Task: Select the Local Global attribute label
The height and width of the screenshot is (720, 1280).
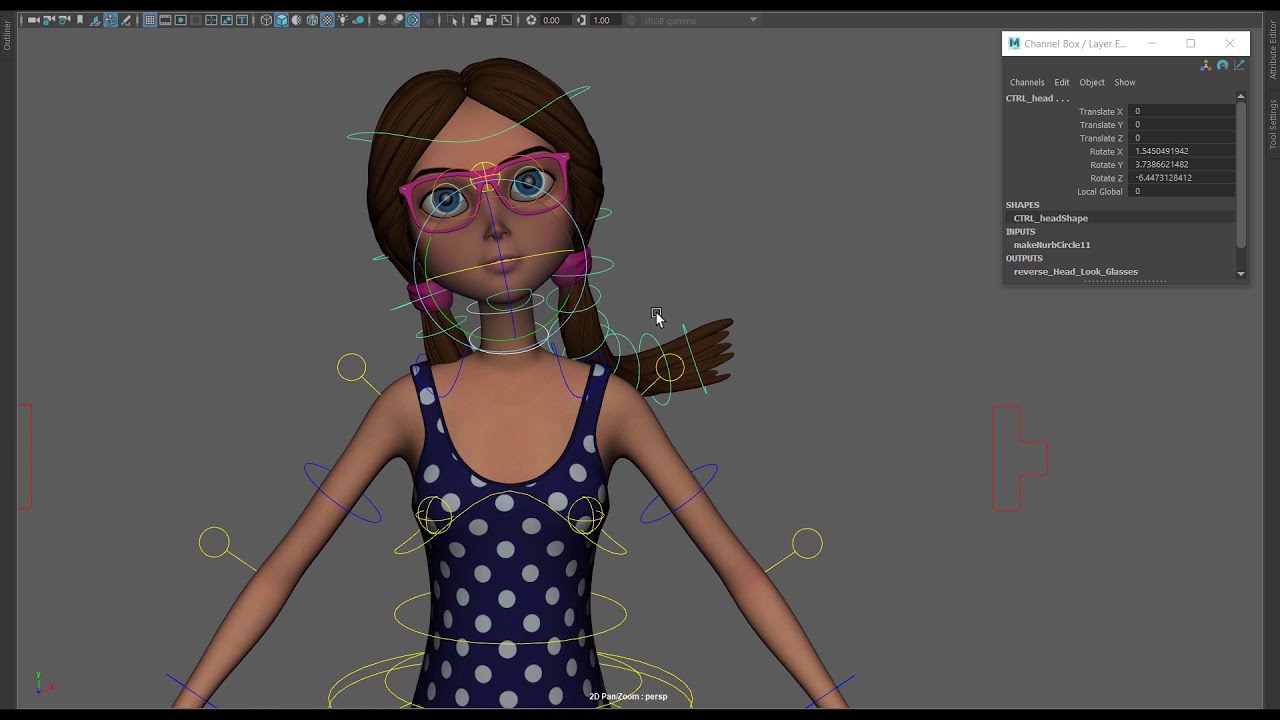Action: point(1100,191)
